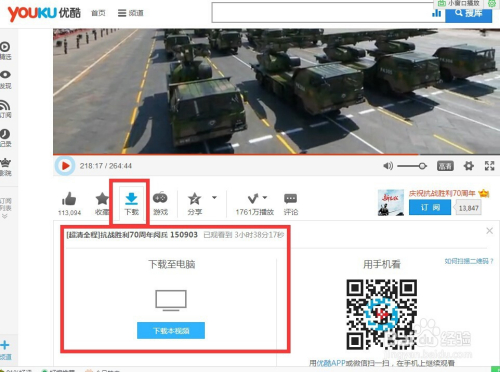Viewport: 500px width, 372px height.
Task: Expand the play count dropdown arrow
Action: pyautogui.click(x=265, y=198)
